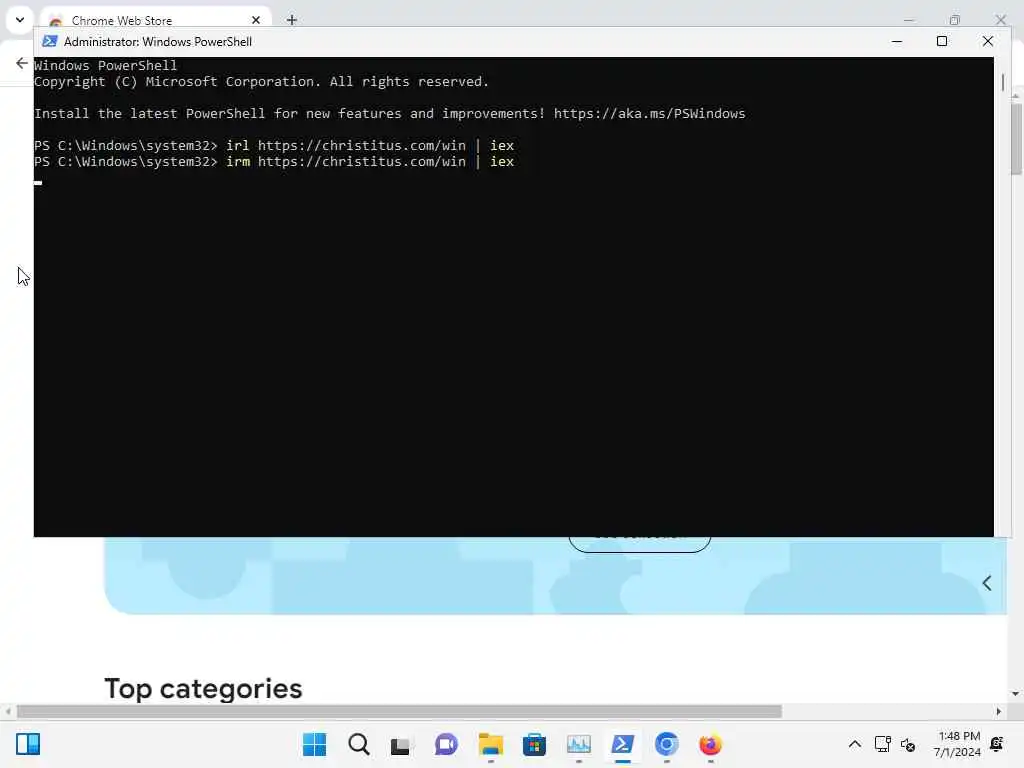Open Chrome tab search dropdown
Screen dimensions: 1024x768
[x=20, y=20]
